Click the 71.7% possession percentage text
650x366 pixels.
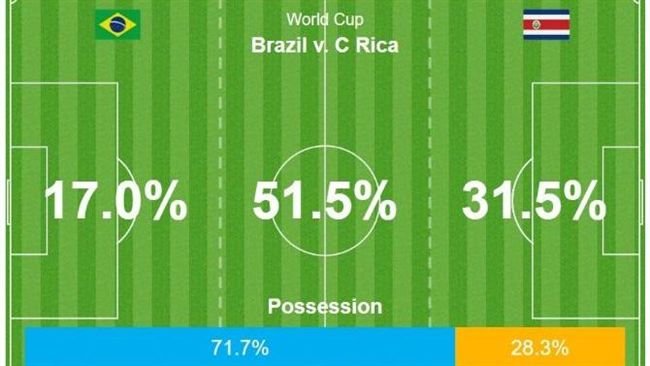(240, 348)
